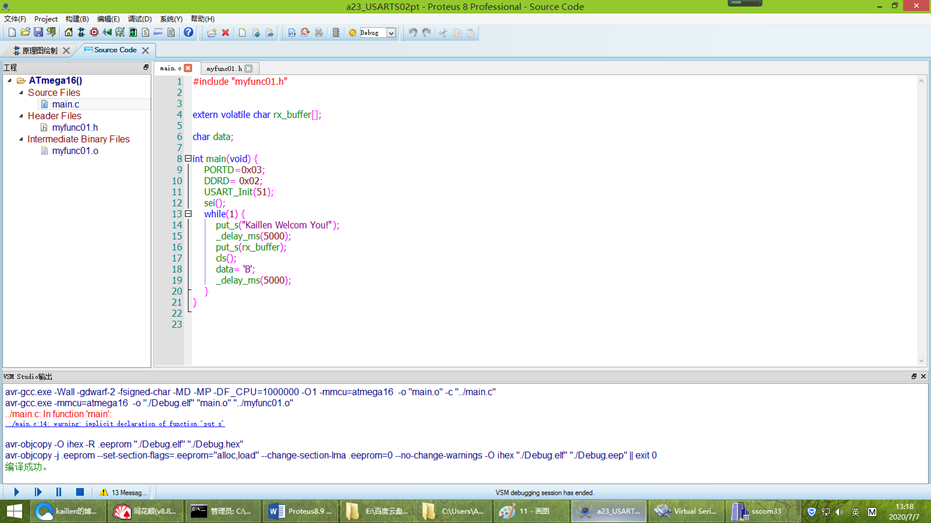Click the volume icon in system tray
The image size is (931, 523).
click(x=840, y=512)
